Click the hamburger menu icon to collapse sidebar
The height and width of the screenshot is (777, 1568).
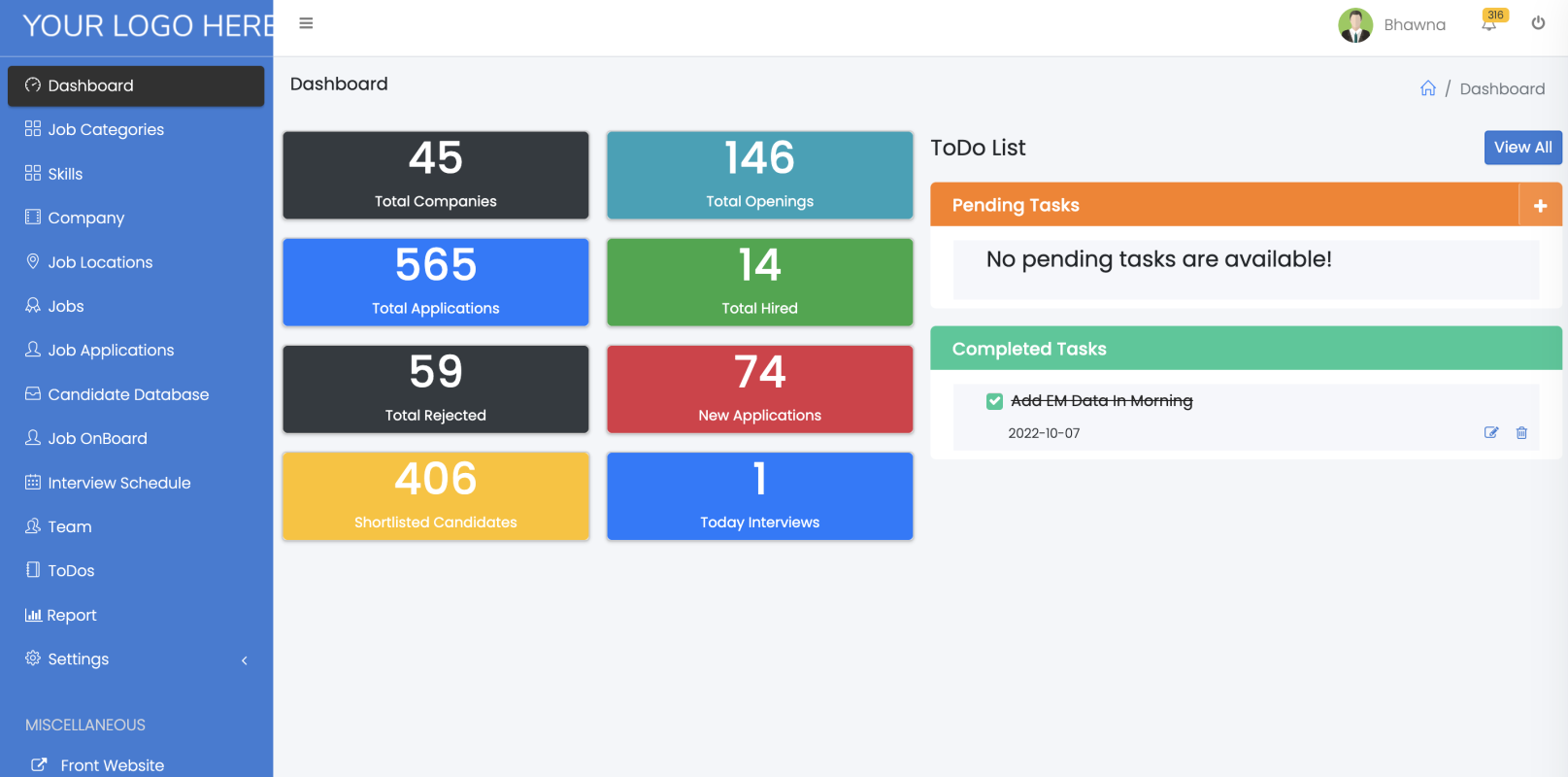tap(306, 23)
